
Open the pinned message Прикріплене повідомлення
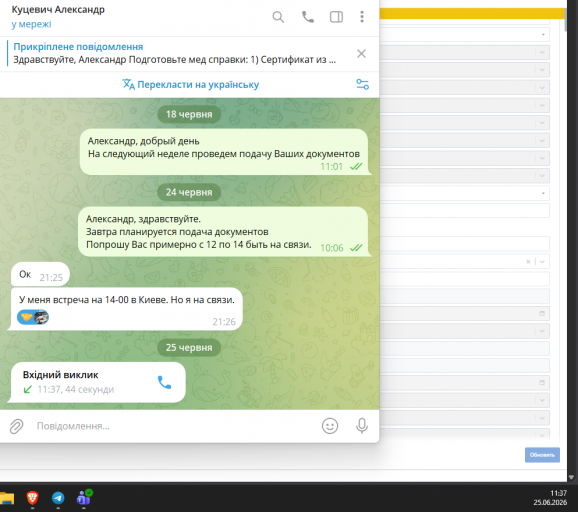[174, 53]
